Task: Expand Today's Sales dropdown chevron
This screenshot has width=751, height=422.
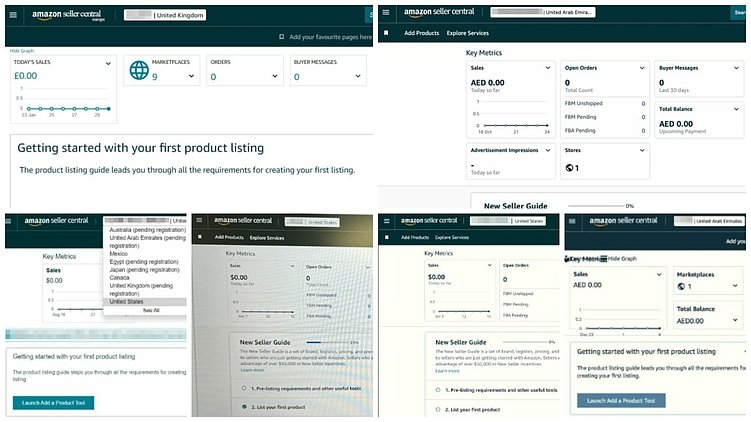Action: [x=108, y=63]
